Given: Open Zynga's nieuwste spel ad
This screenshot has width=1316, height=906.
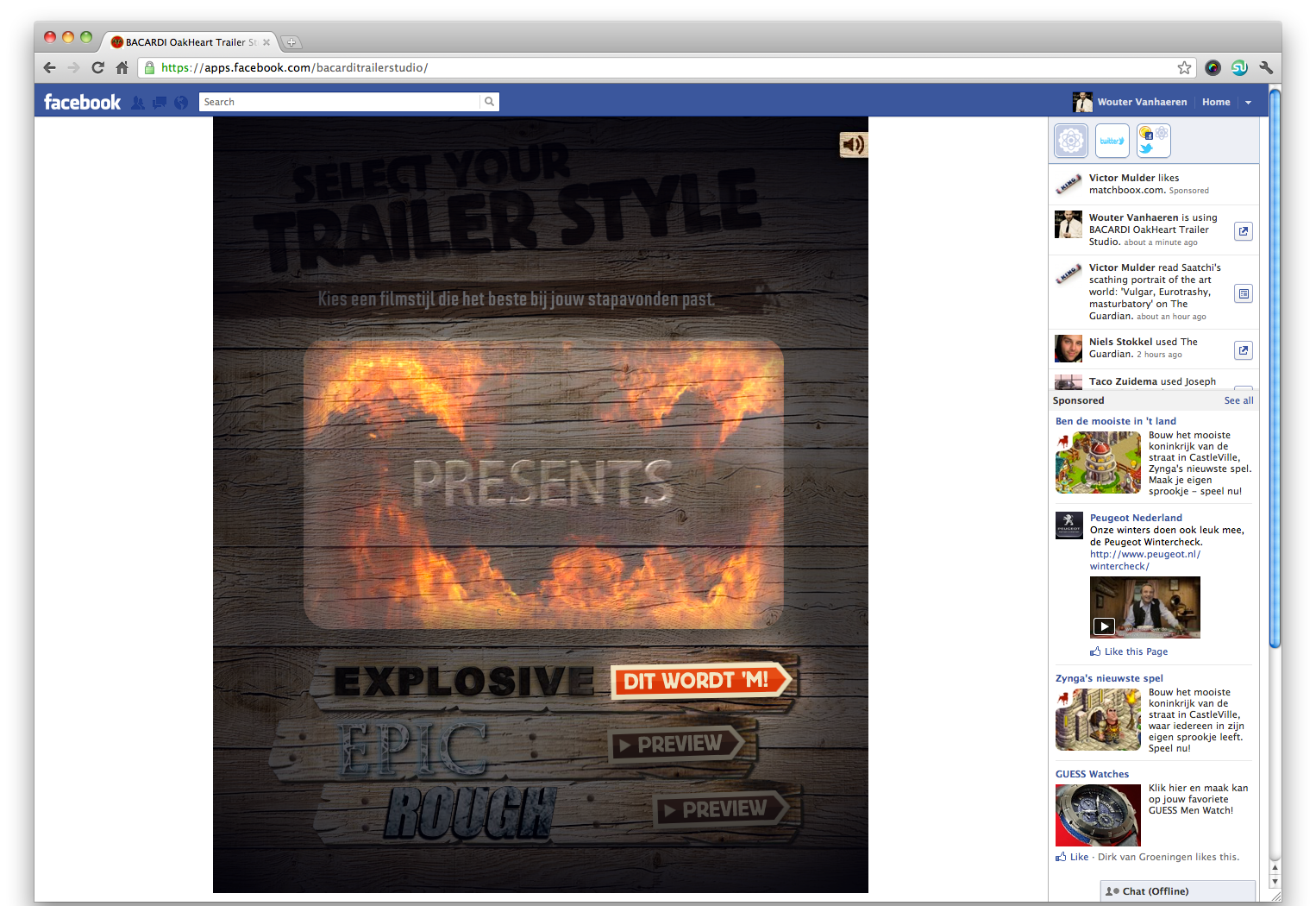Looking at the screenshot, I should click(1109, 678).
